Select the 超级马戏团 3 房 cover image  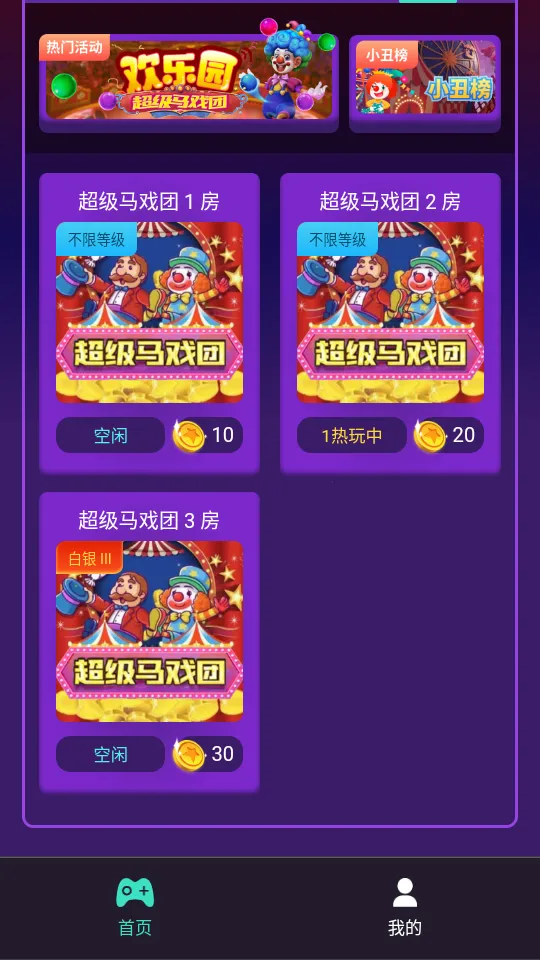tap(149, 632)
